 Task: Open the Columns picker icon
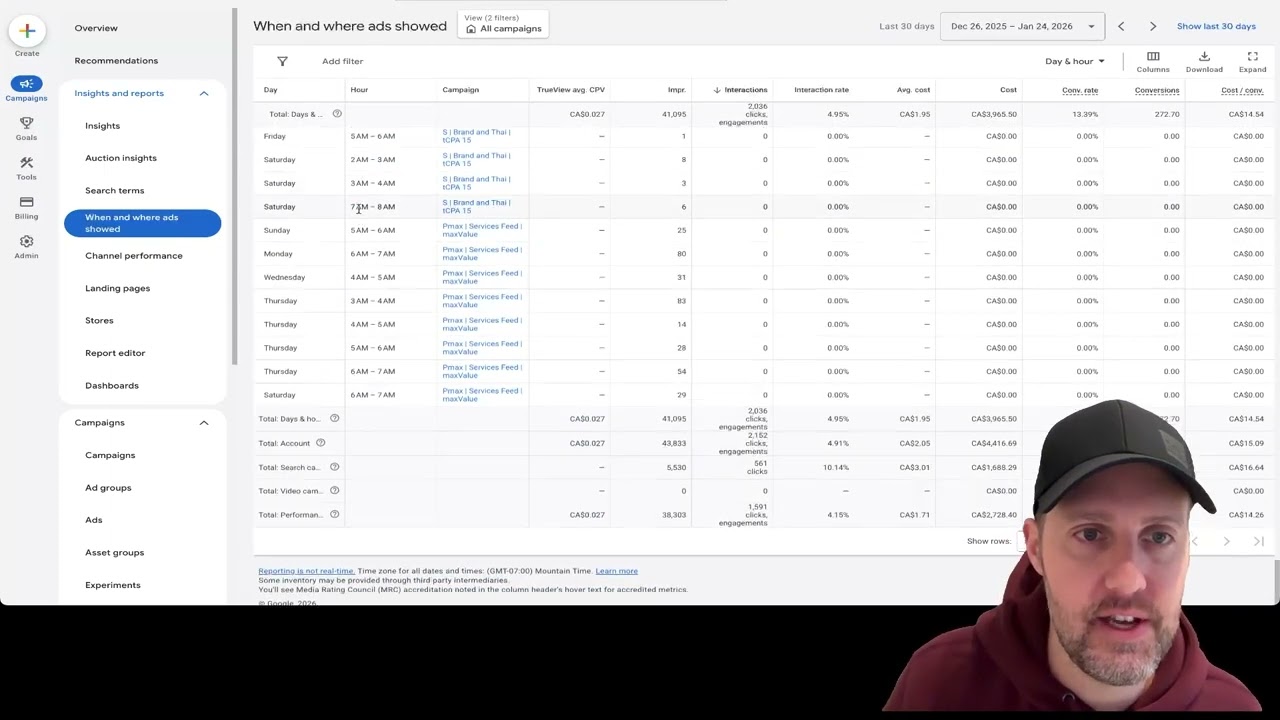pyautogui.click(x=1153, y=57)
